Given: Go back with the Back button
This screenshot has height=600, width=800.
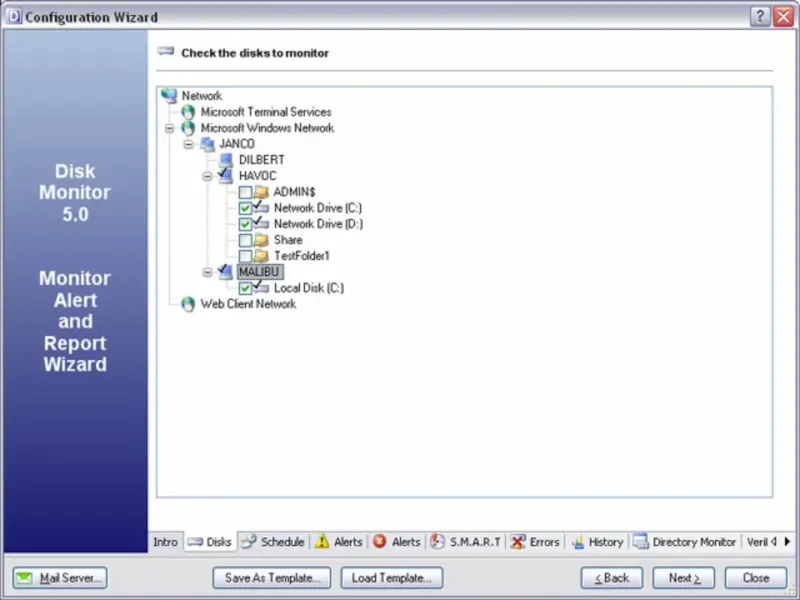Looking at the screenshot, I should (612, 578).
